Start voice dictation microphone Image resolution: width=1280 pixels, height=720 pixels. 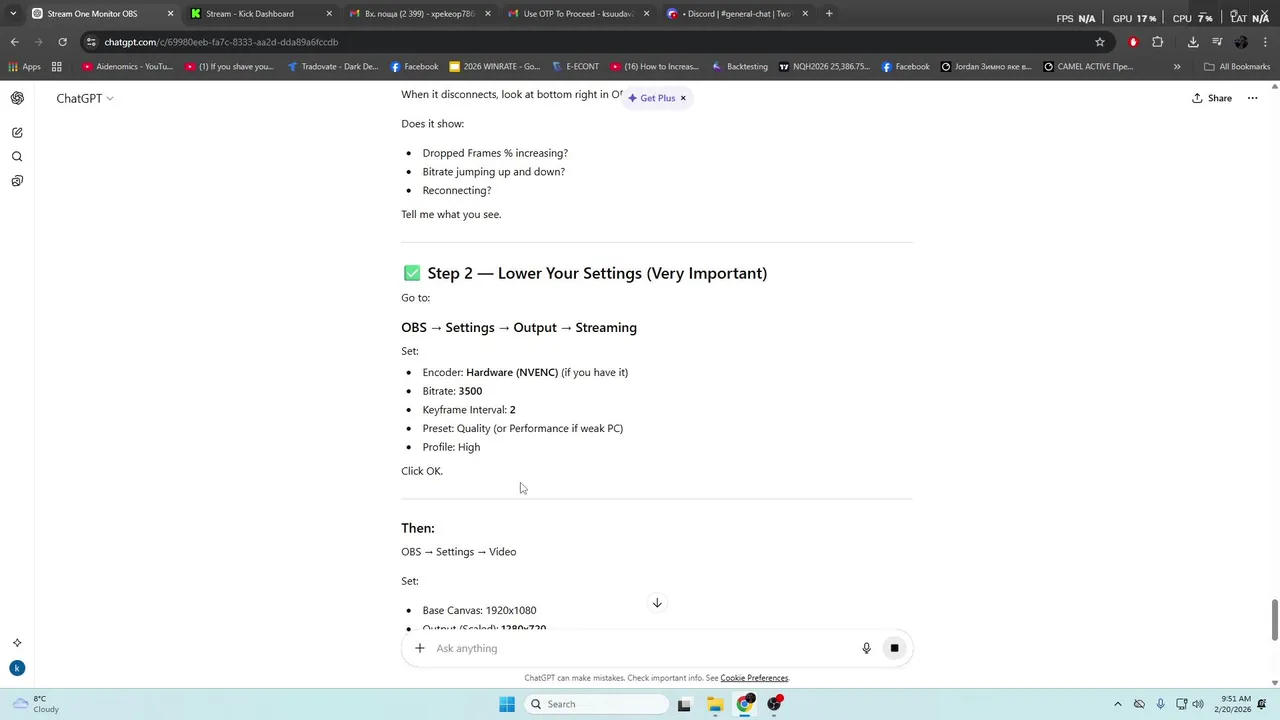866,648
